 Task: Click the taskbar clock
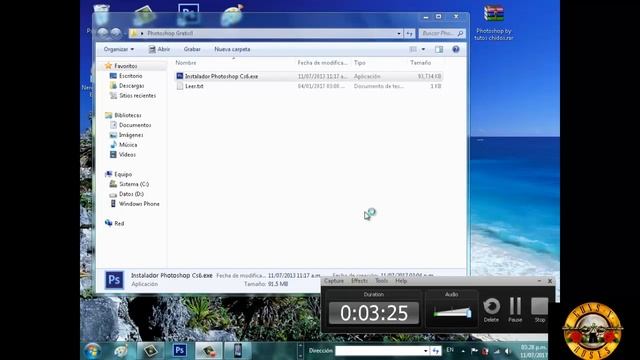coord(533,351)
